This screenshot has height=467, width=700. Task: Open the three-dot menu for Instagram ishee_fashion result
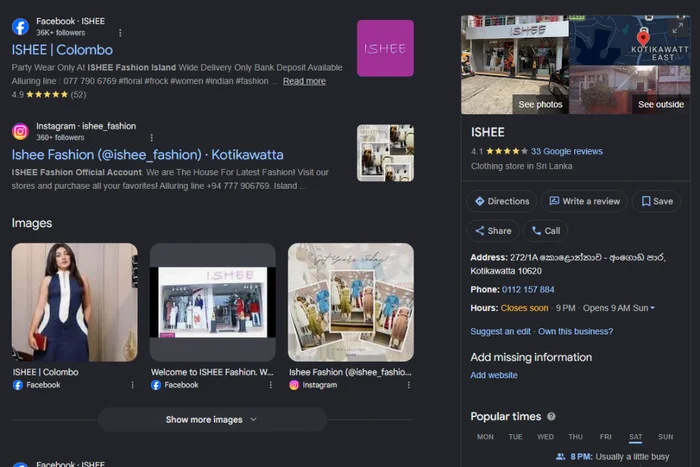pos(151,138)
